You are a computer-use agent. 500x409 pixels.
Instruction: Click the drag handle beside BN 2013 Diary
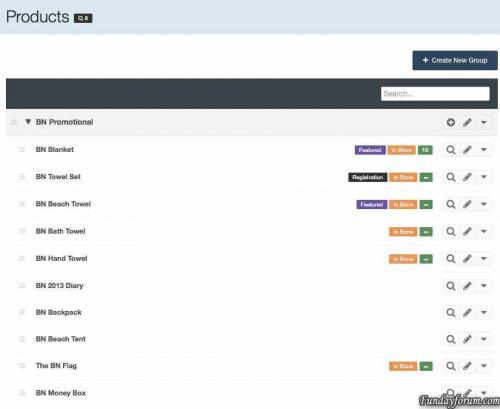tap(22, 286)
